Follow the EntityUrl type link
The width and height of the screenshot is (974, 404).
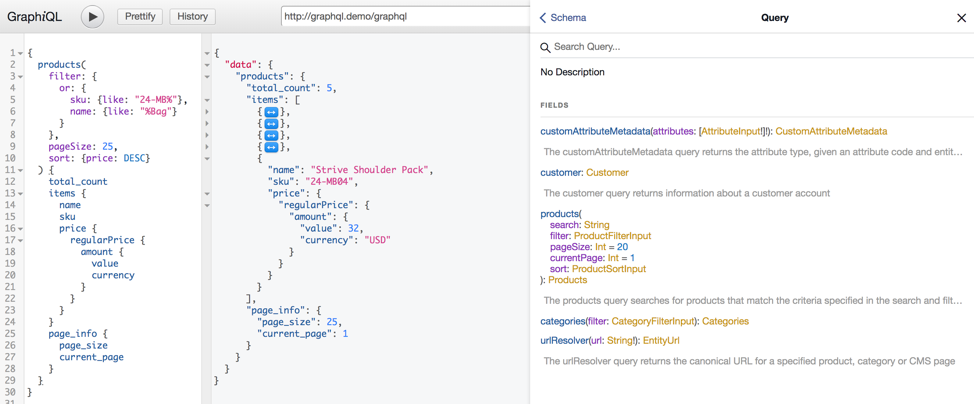pyautogui.click(x=661, y=341)
